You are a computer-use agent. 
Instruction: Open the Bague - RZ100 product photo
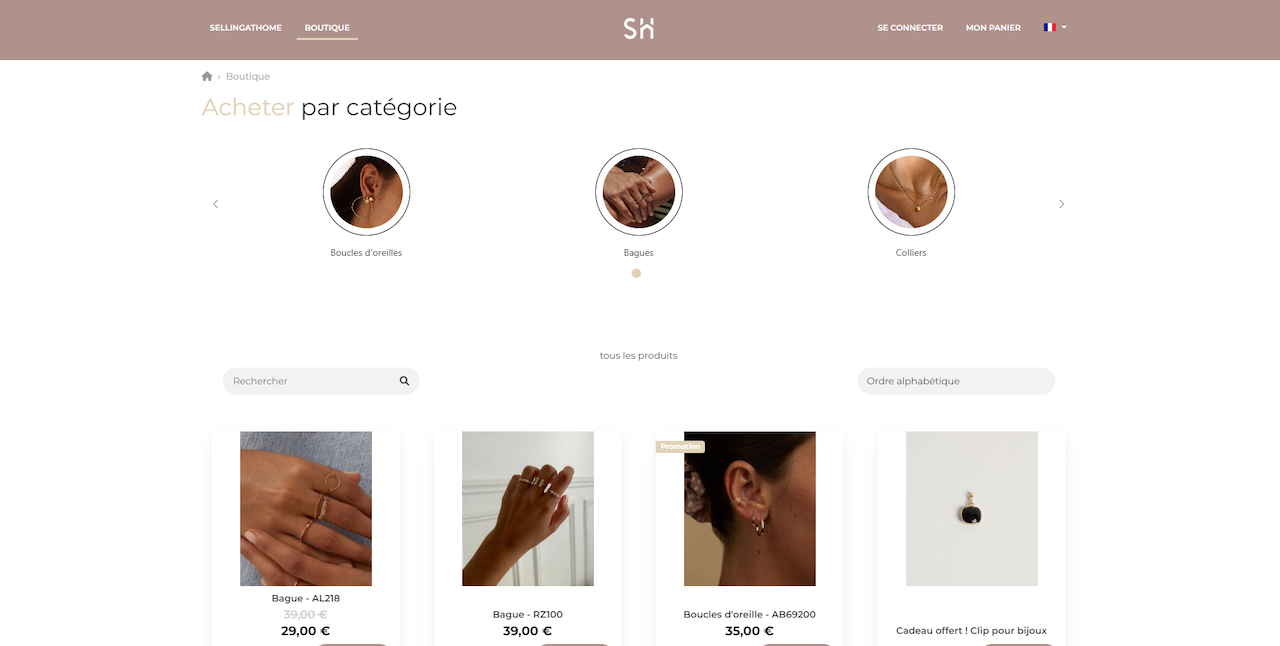click(x=528, y=509)
